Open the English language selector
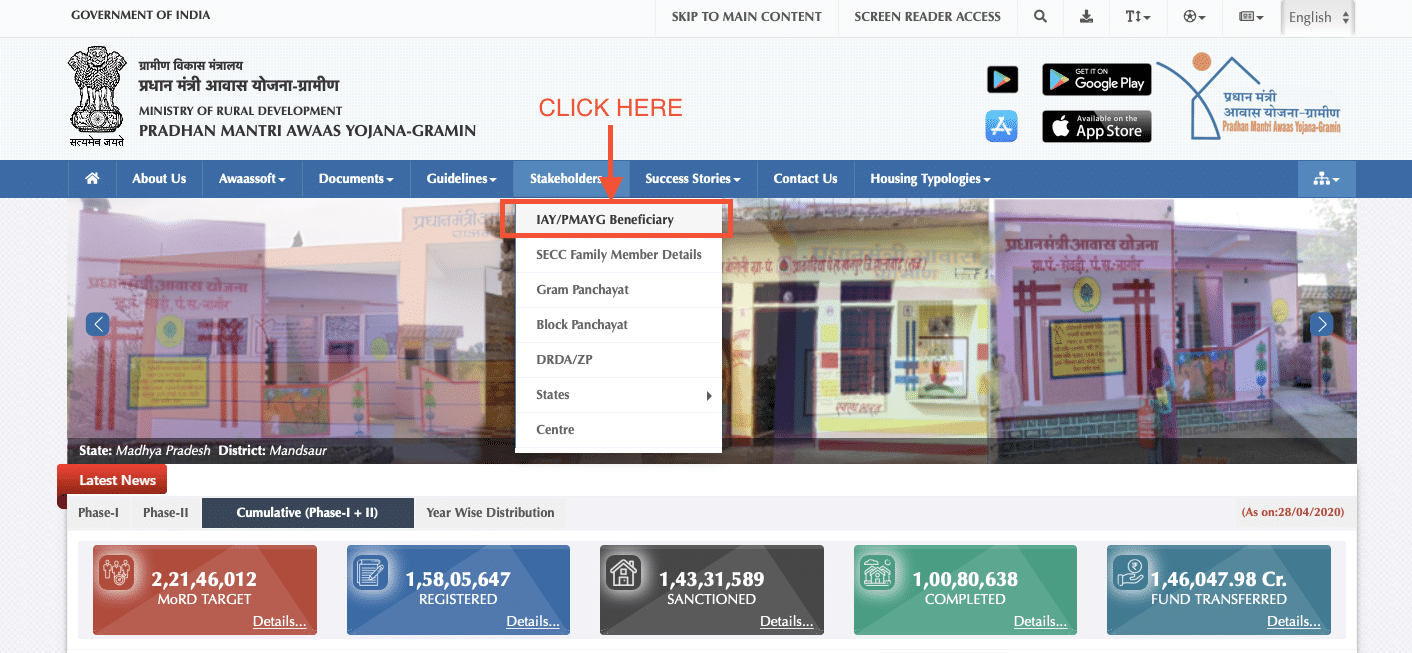The width and height of the screenshot is (1412, 653). coord(1317,17)
